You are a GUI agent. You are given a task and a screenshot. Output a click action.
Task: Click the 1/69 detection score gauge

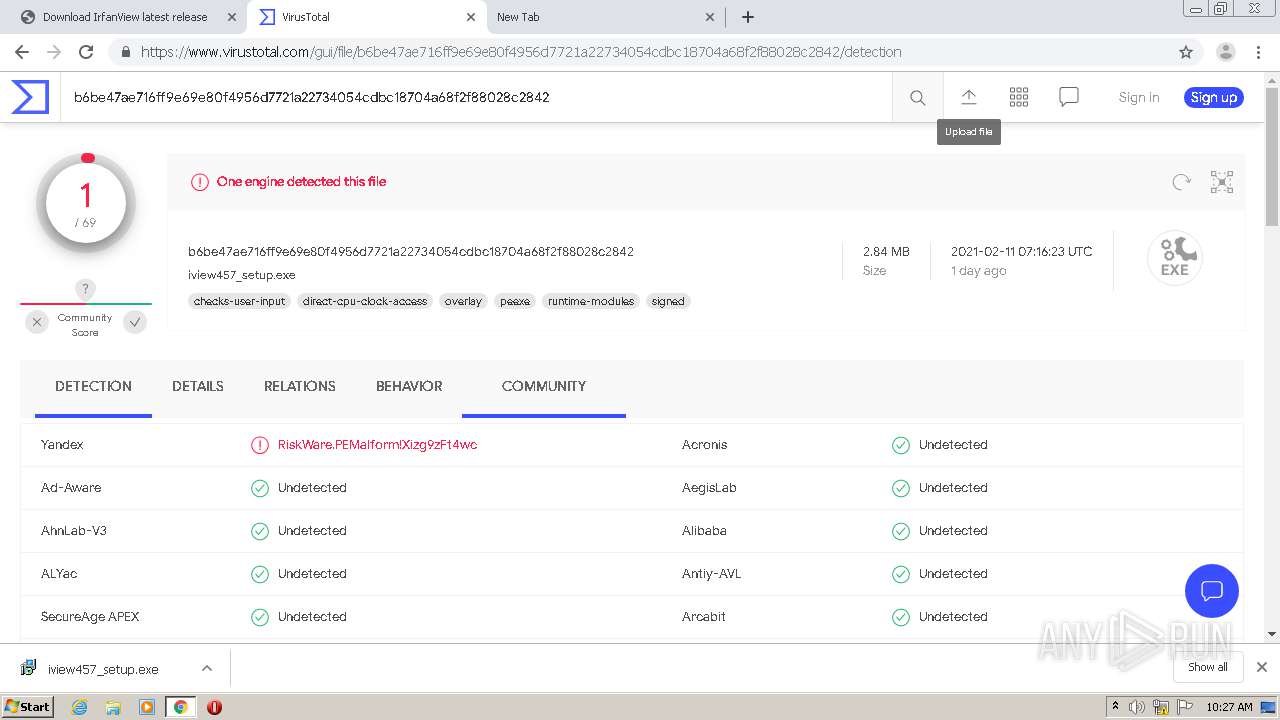click(86, 203)
